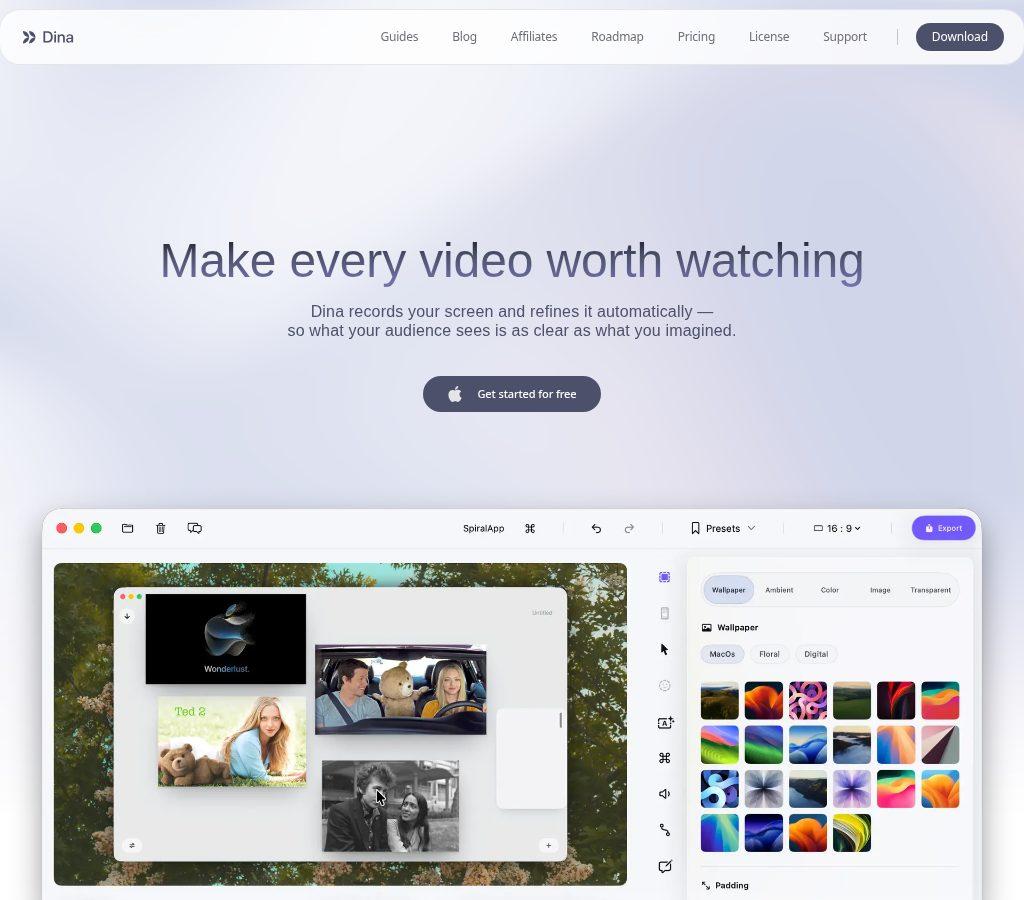Screen dimensions: 1024x900
Task: Open the Affiliates link
Action: 534,37
